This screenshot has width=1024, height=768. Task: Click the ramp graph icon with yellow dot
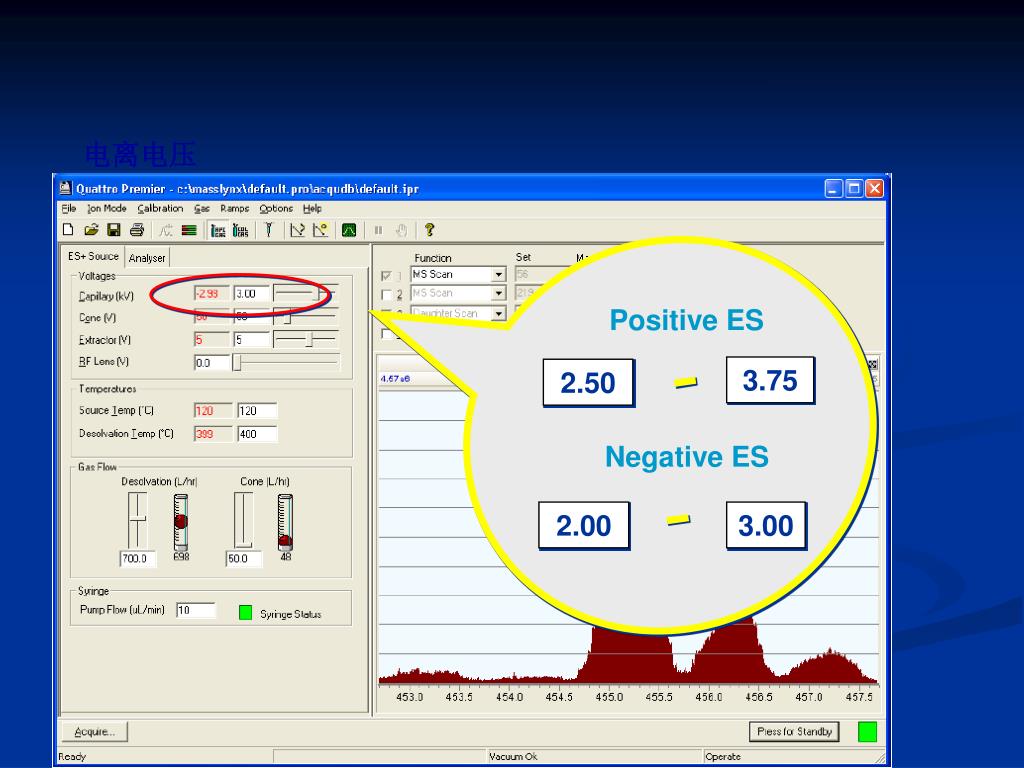coord(320,230)
